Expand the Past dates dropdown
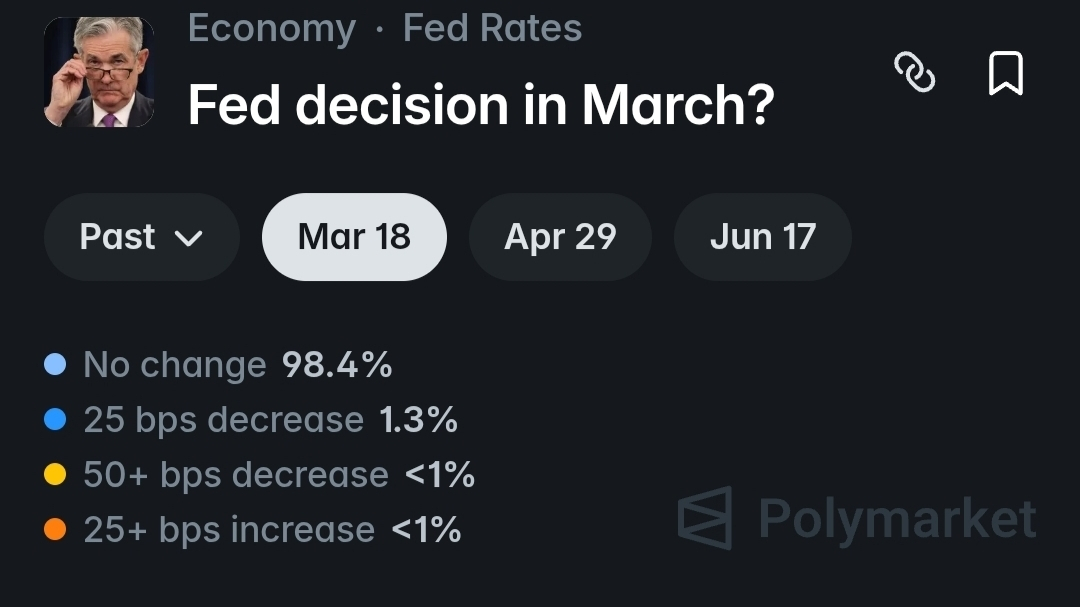 click(141, 237)
